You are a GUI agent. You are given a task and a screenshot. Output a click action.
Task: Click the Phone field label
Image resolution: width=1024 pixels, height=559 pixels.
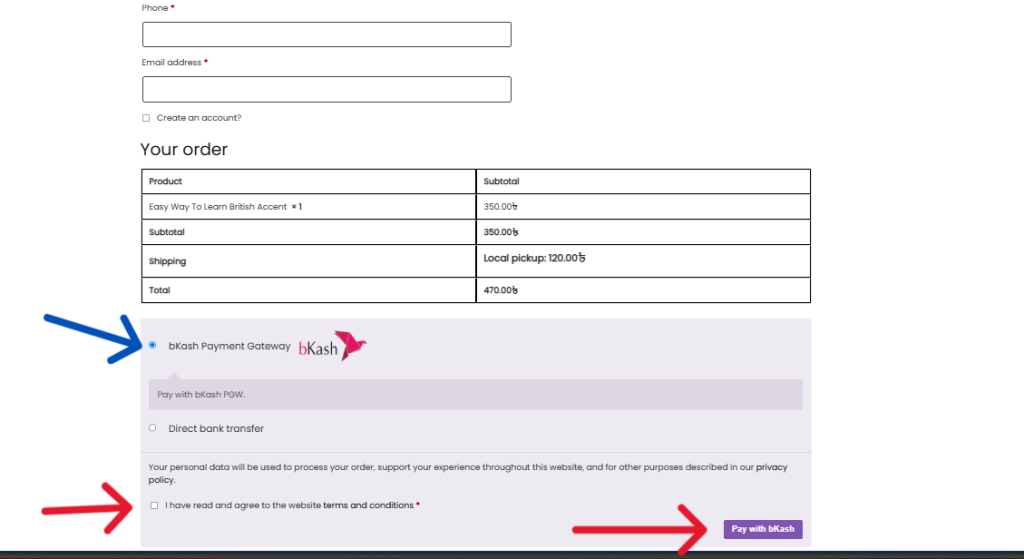[x=155, y=8]
